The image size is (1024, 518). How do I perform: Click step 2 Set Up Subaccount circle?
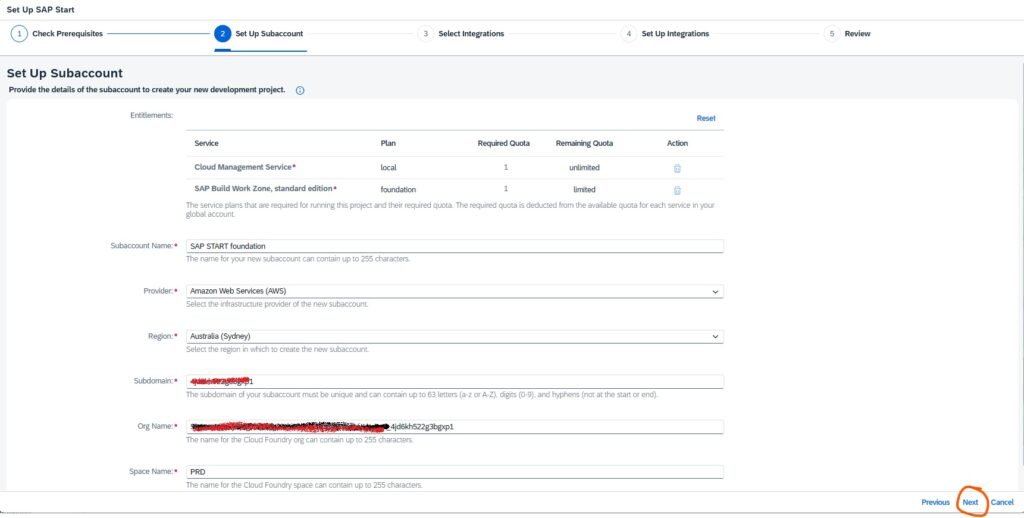tap(222, 33)
